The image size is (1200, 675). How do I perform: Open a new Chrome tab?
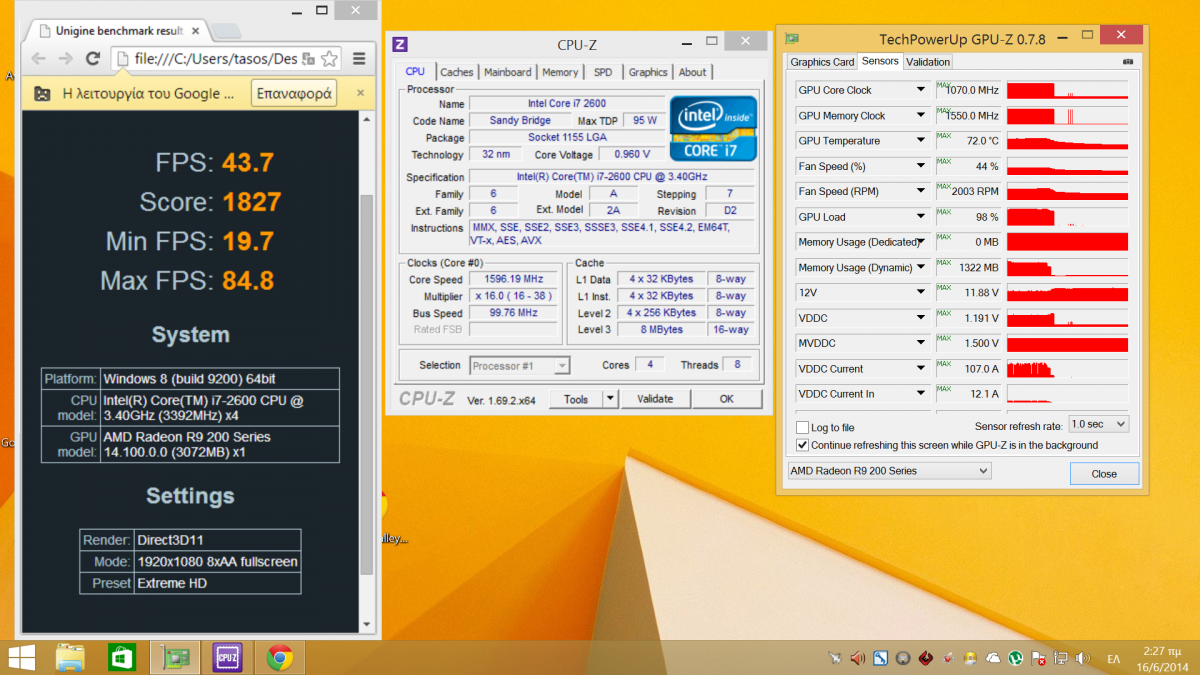point(227,31)
